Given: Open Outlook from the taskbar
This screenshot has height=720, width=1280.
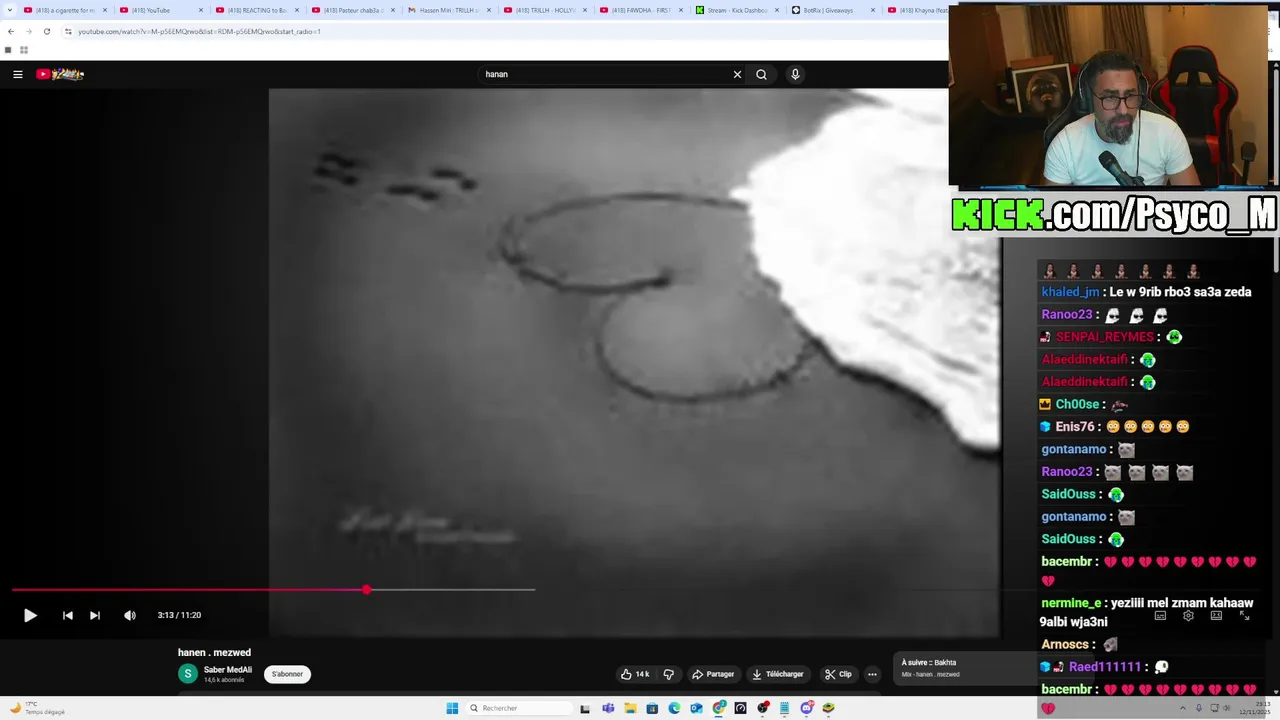Looking at the screenshot, I should click(x=696, y=708).
